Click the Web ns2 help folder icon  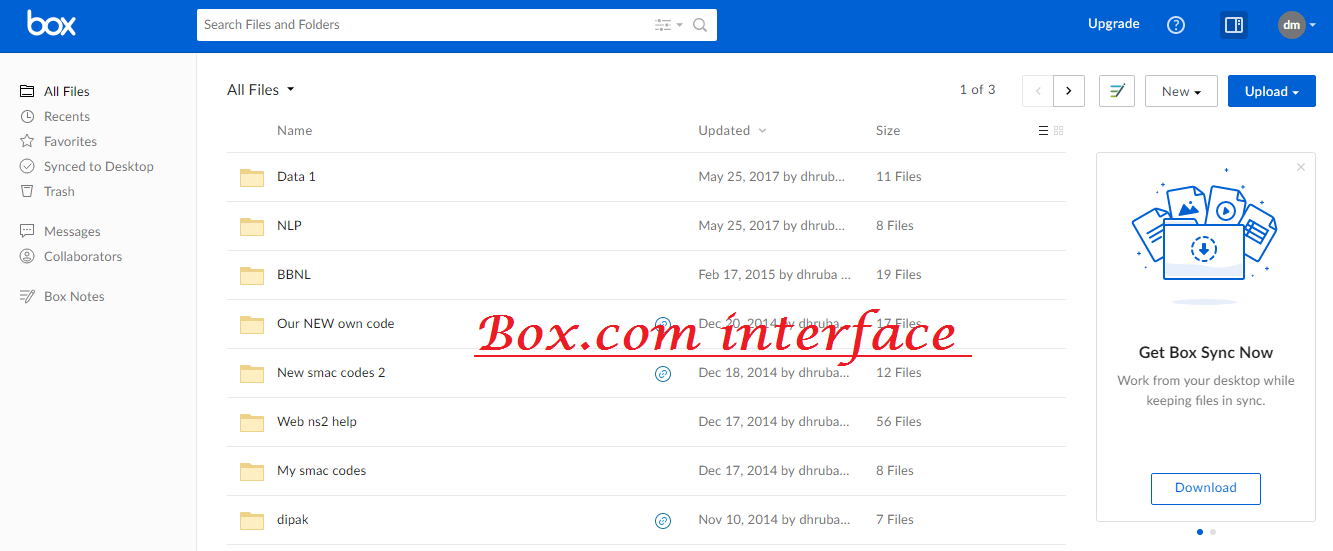click(252, 422)
